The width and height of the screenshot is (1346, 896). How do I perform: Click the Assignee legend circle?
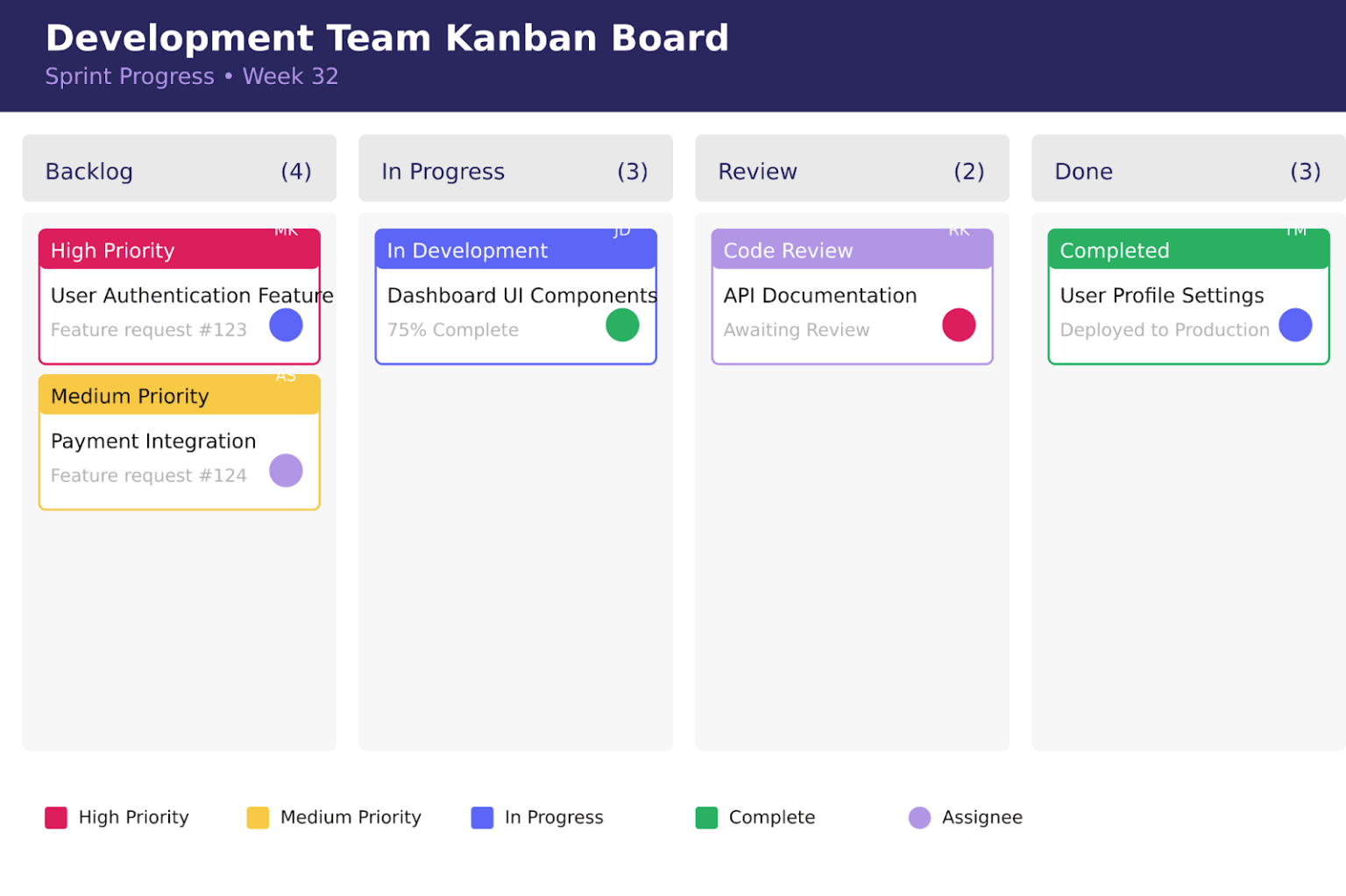[919, 817]
